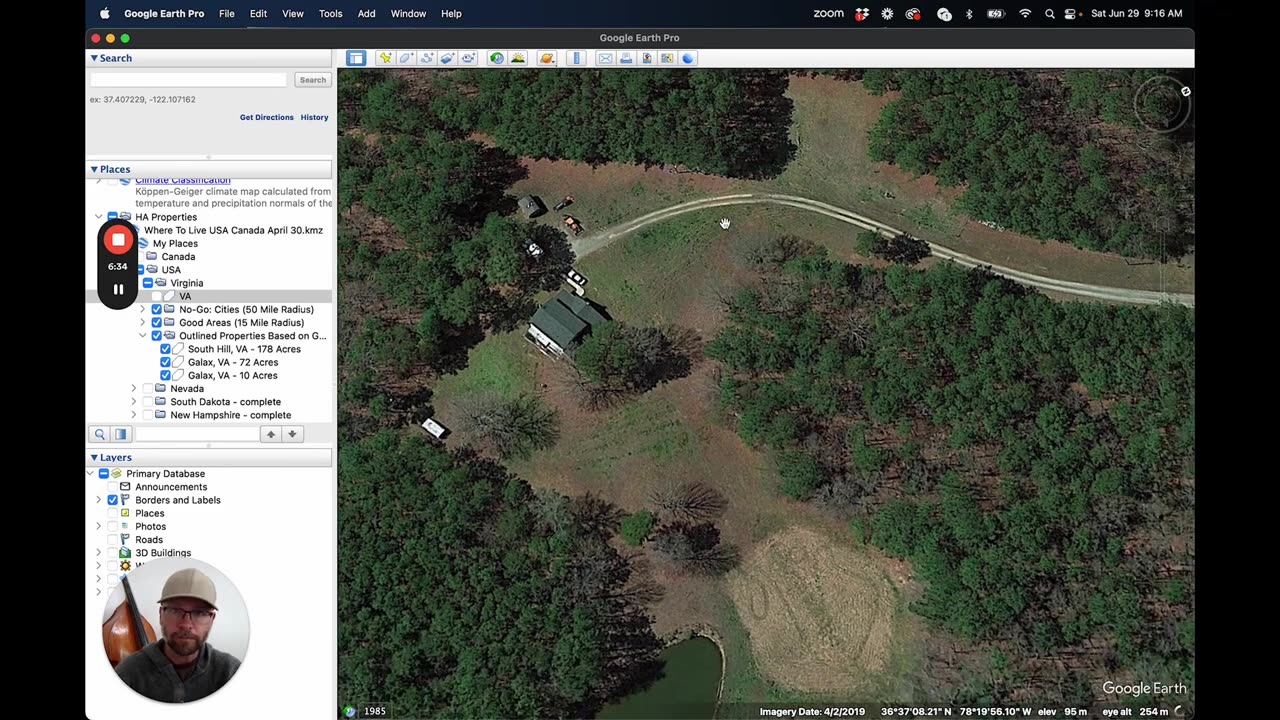Stop the screen recording with red button

pyautogui.click(x=118, y=240)
